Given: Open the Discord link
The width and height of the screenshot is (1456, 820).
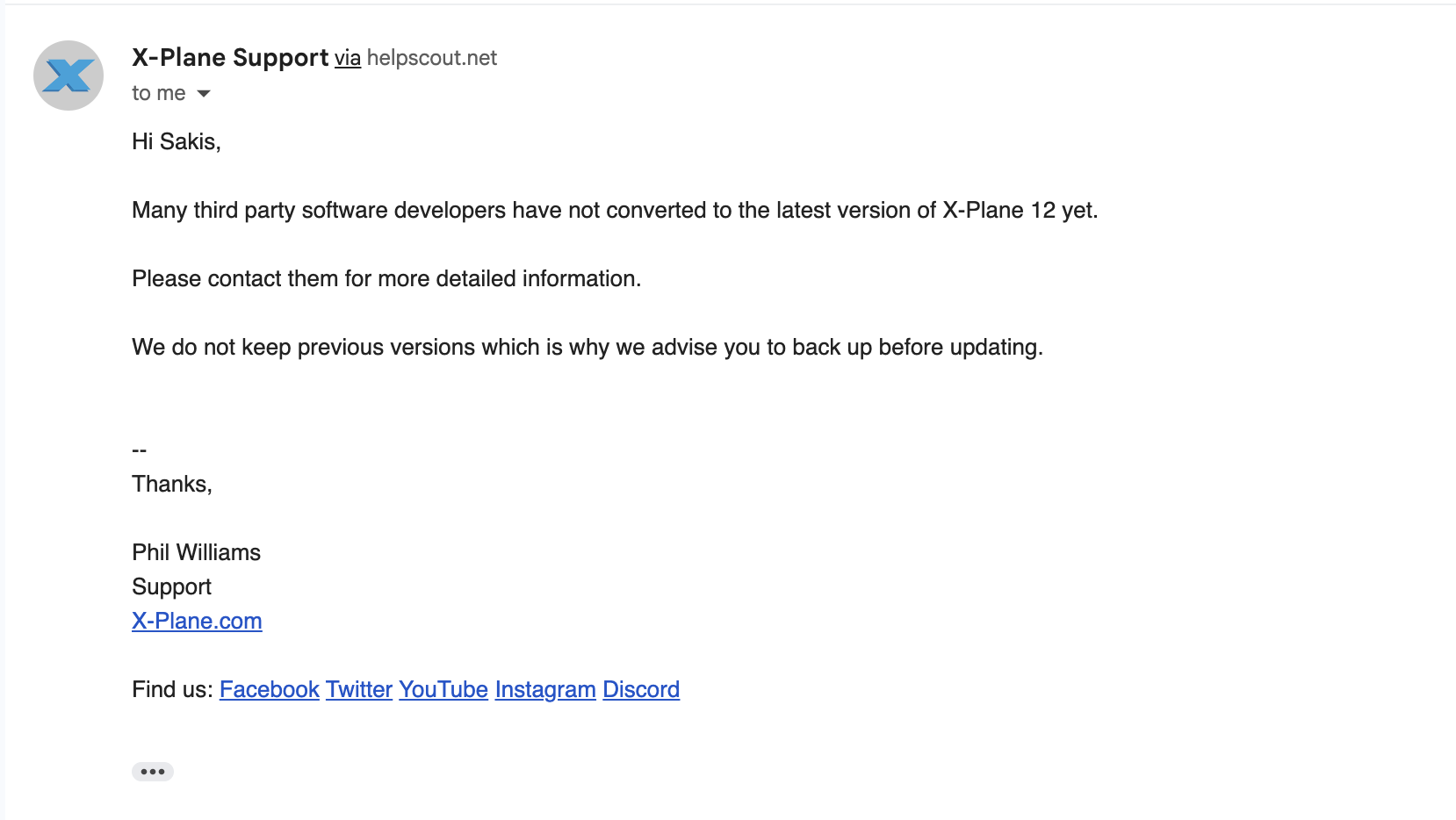Looking at the screenshot, I should tap(640, 689).
